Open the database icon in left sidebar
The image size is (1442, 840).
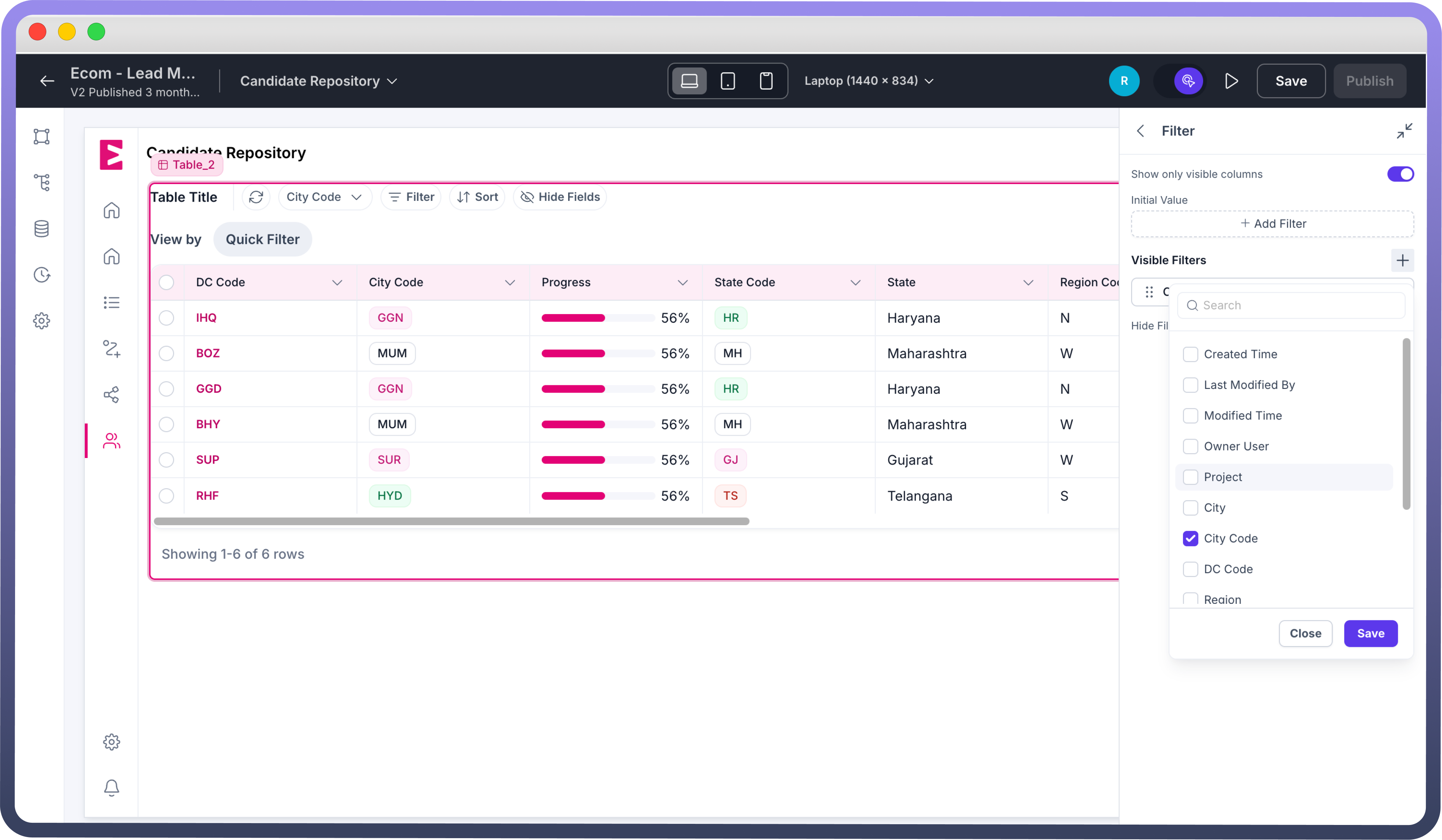coord(41,229)
